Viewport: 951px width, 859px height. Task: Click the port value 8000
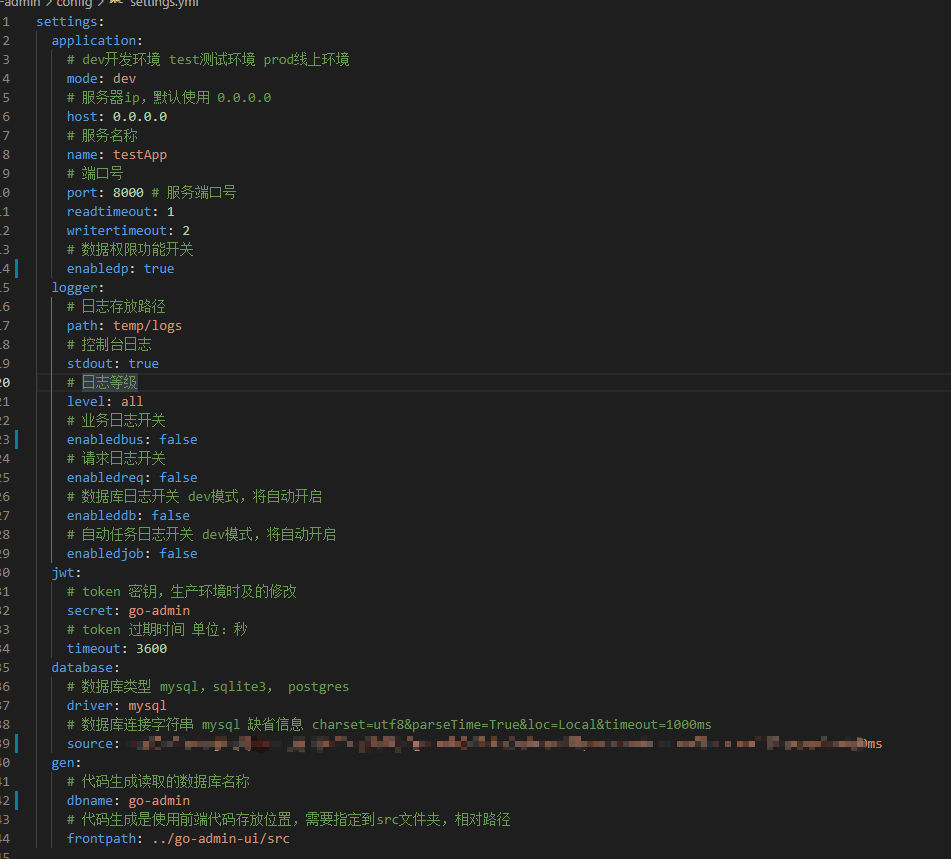click(128, 193)
